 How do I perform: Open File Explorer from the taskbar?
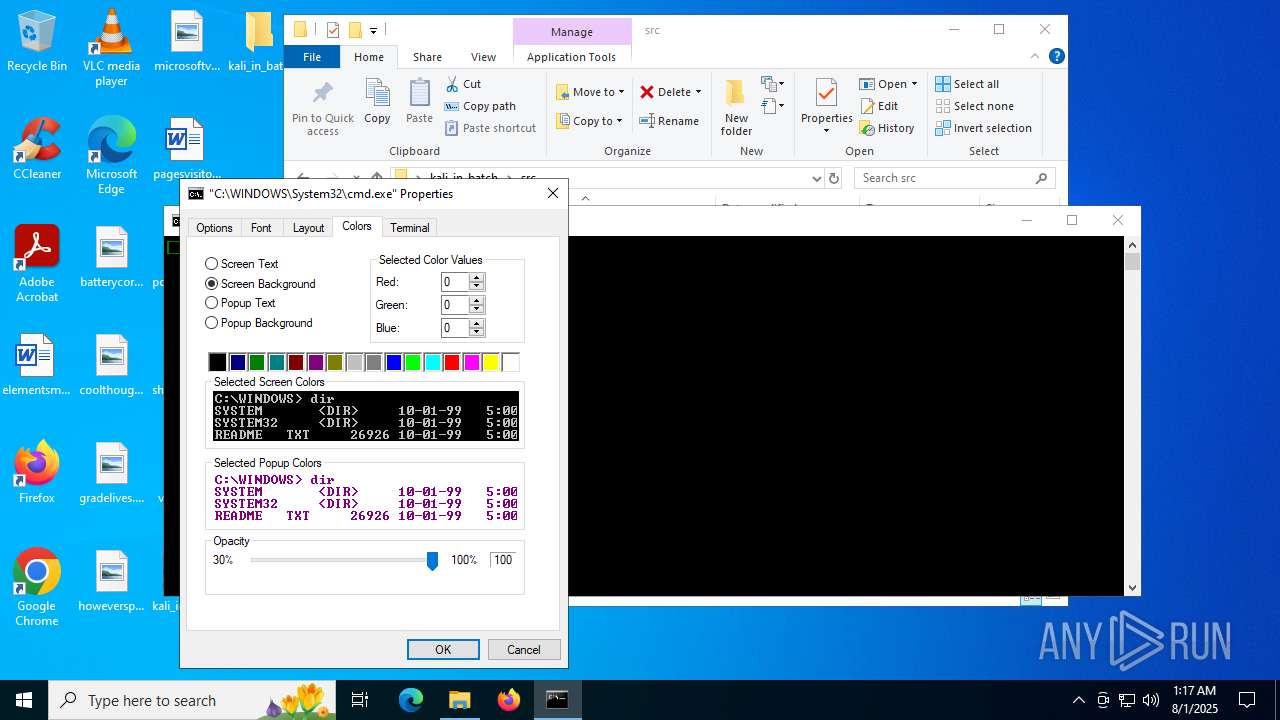coord(460,700)
